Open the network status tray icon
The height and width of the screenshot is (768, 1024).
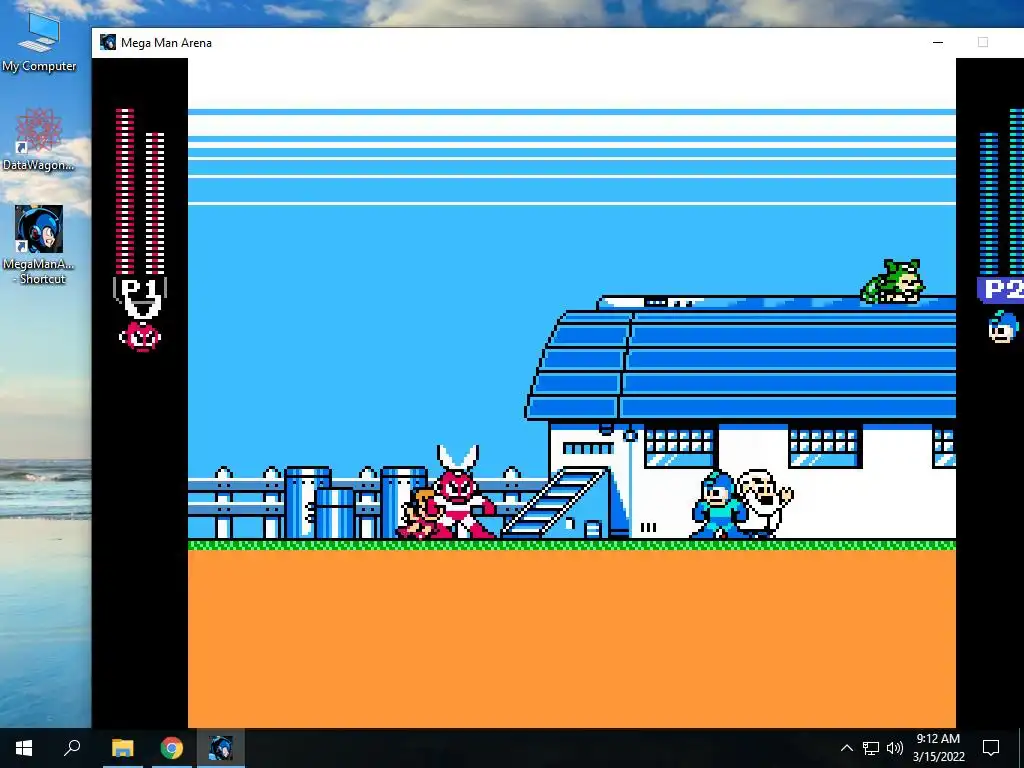tap(871, 748)
